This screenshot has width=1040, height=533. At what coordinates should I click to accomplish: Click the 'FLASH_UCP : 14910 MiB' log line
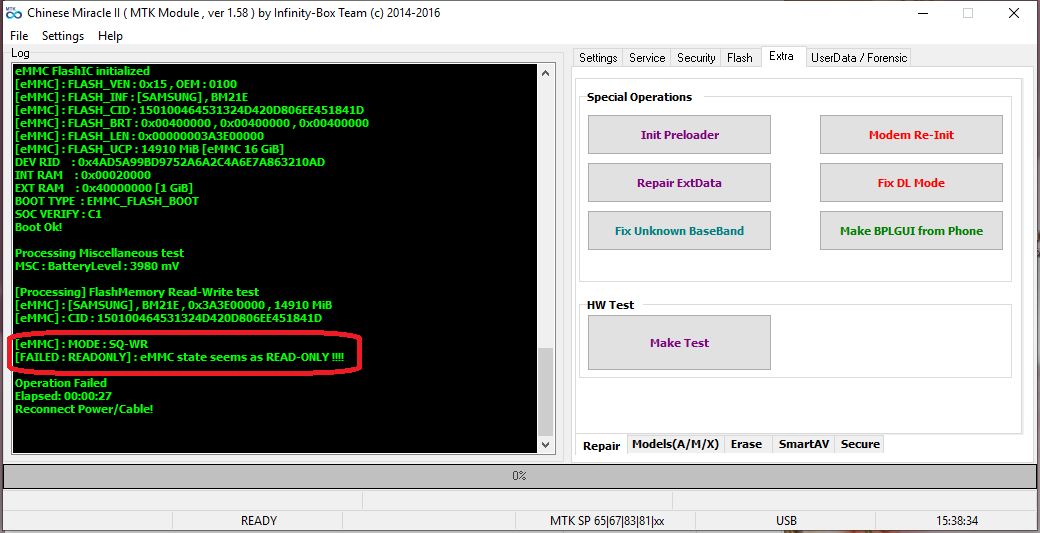coord(149,149)
